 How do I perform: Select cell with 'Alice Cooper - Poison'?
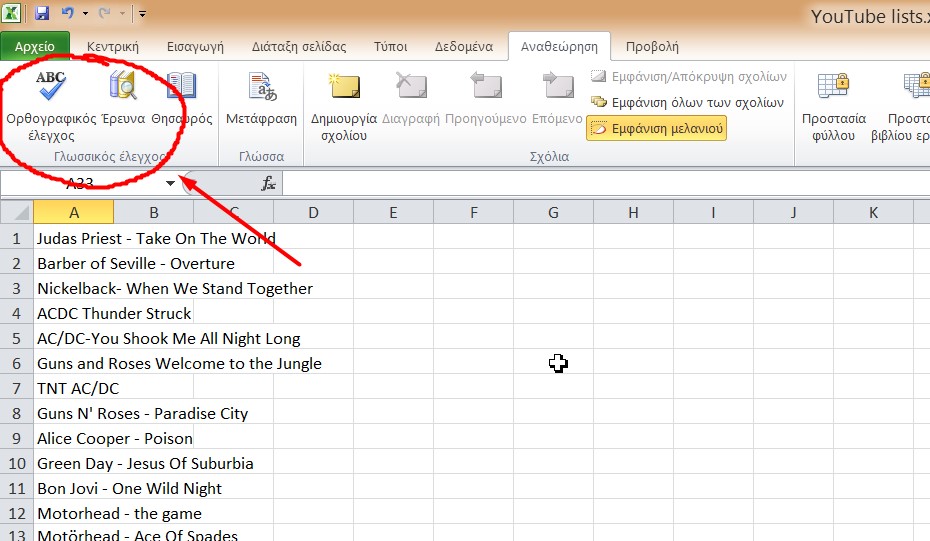pyautogui.click(x=115, y=438)
